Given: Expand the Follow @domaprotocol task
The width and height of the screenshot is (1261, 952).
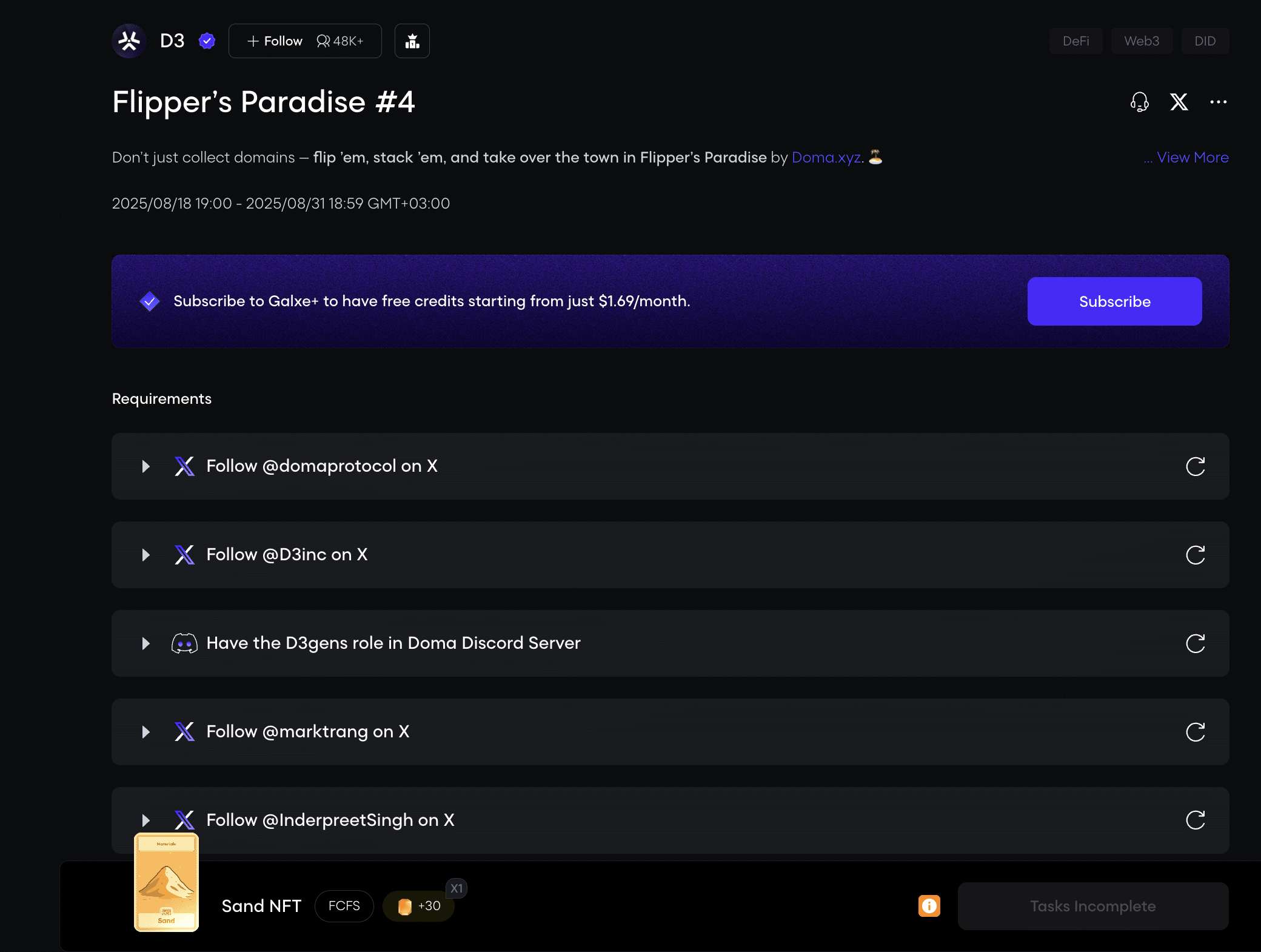Looking at the screenshot, I should 145,466.
